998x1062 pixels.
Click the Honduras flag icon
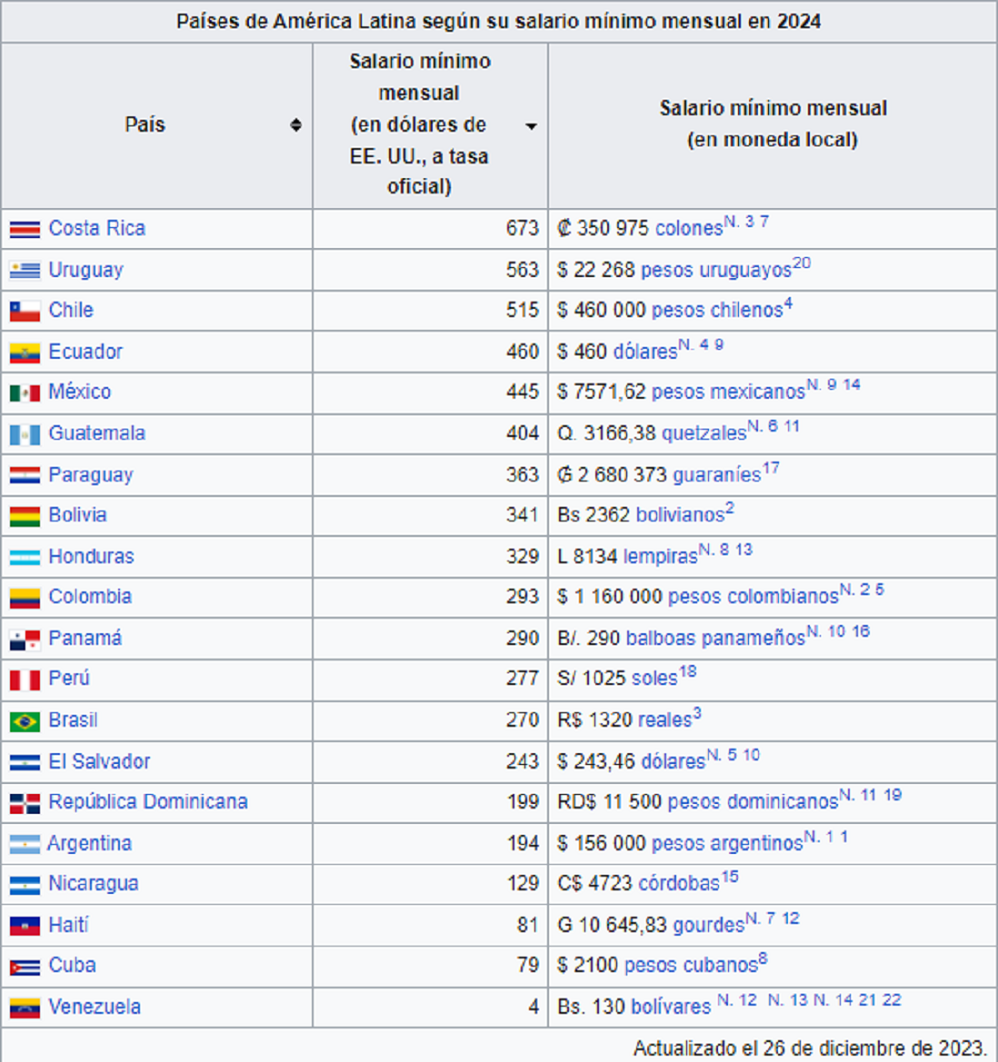(x=25, y=557)
